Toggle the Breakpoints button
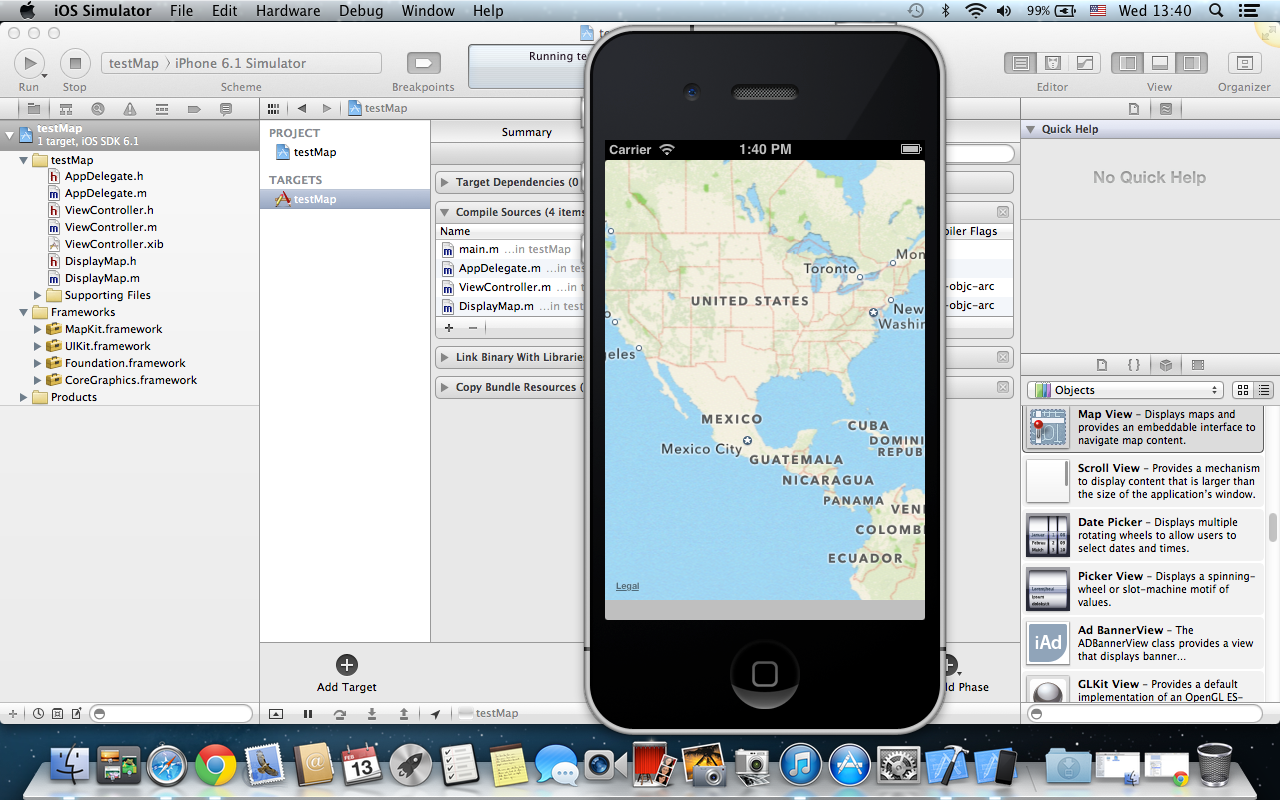The width and height of the screenshot is (1280, 800). (x=423, y=63)
